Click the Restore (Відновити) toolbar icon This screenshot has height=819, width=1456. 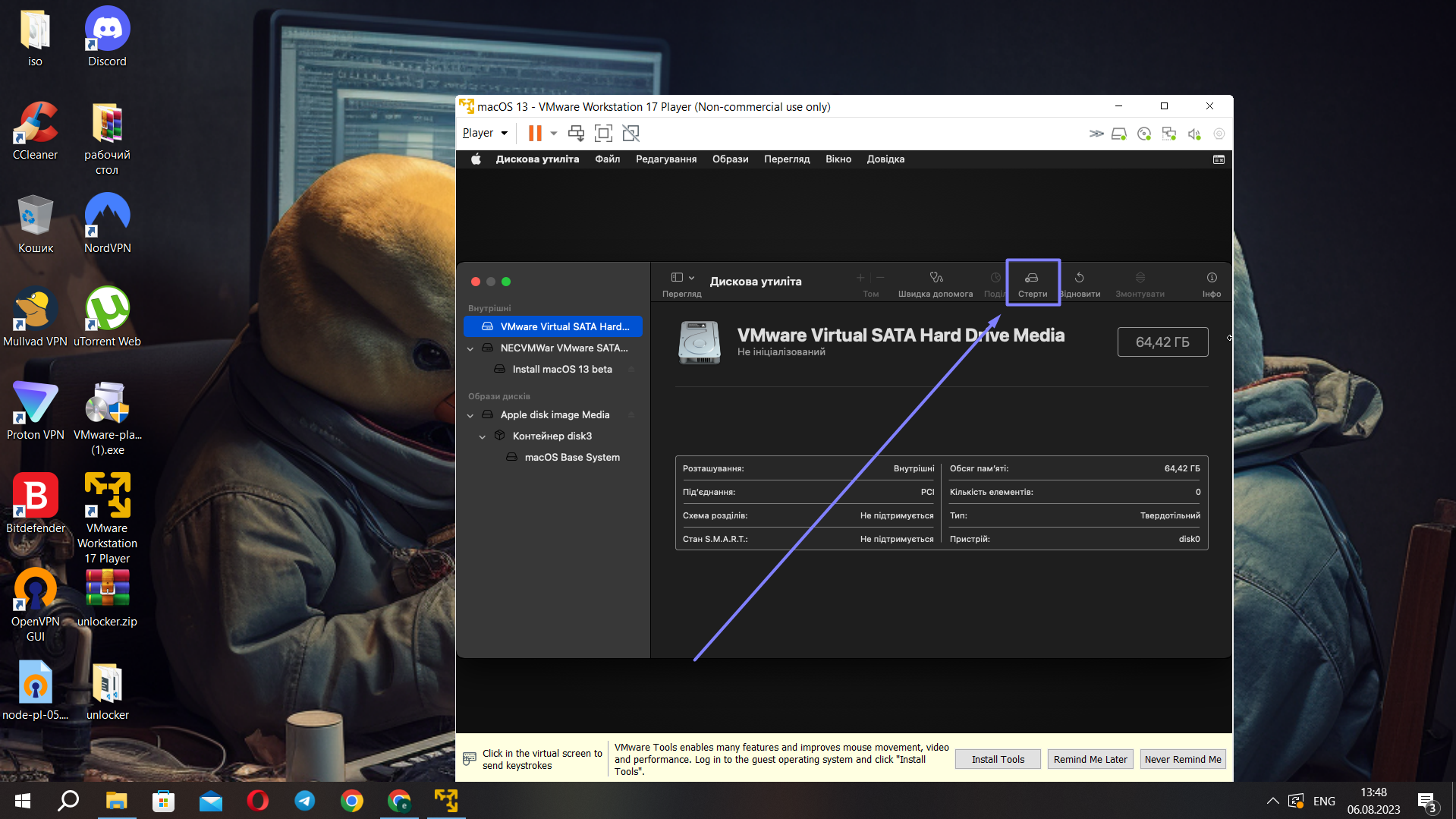[1079, 278]
